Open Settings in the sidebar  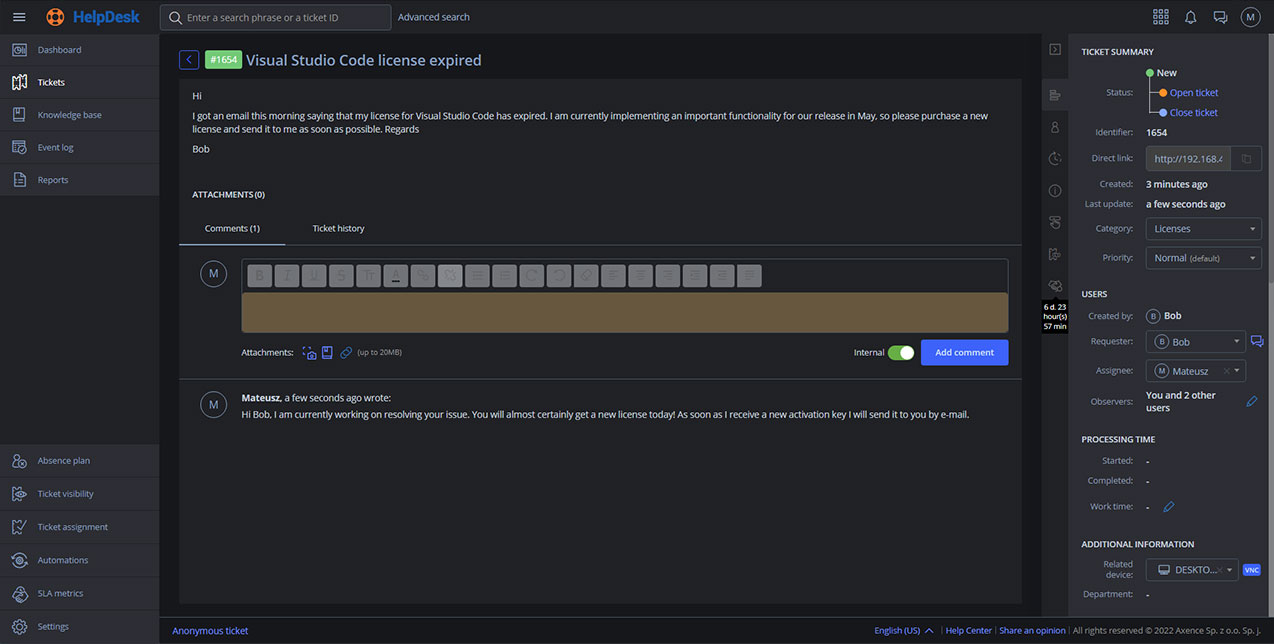click(80, 627)
